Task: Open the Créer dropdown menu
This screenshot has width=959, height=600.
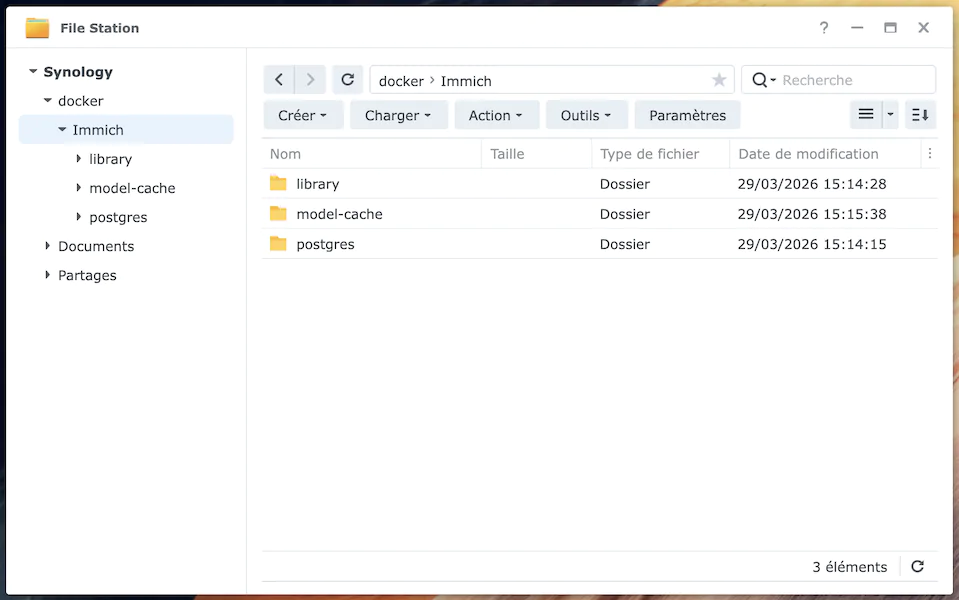Action: (x=303, y=115)
